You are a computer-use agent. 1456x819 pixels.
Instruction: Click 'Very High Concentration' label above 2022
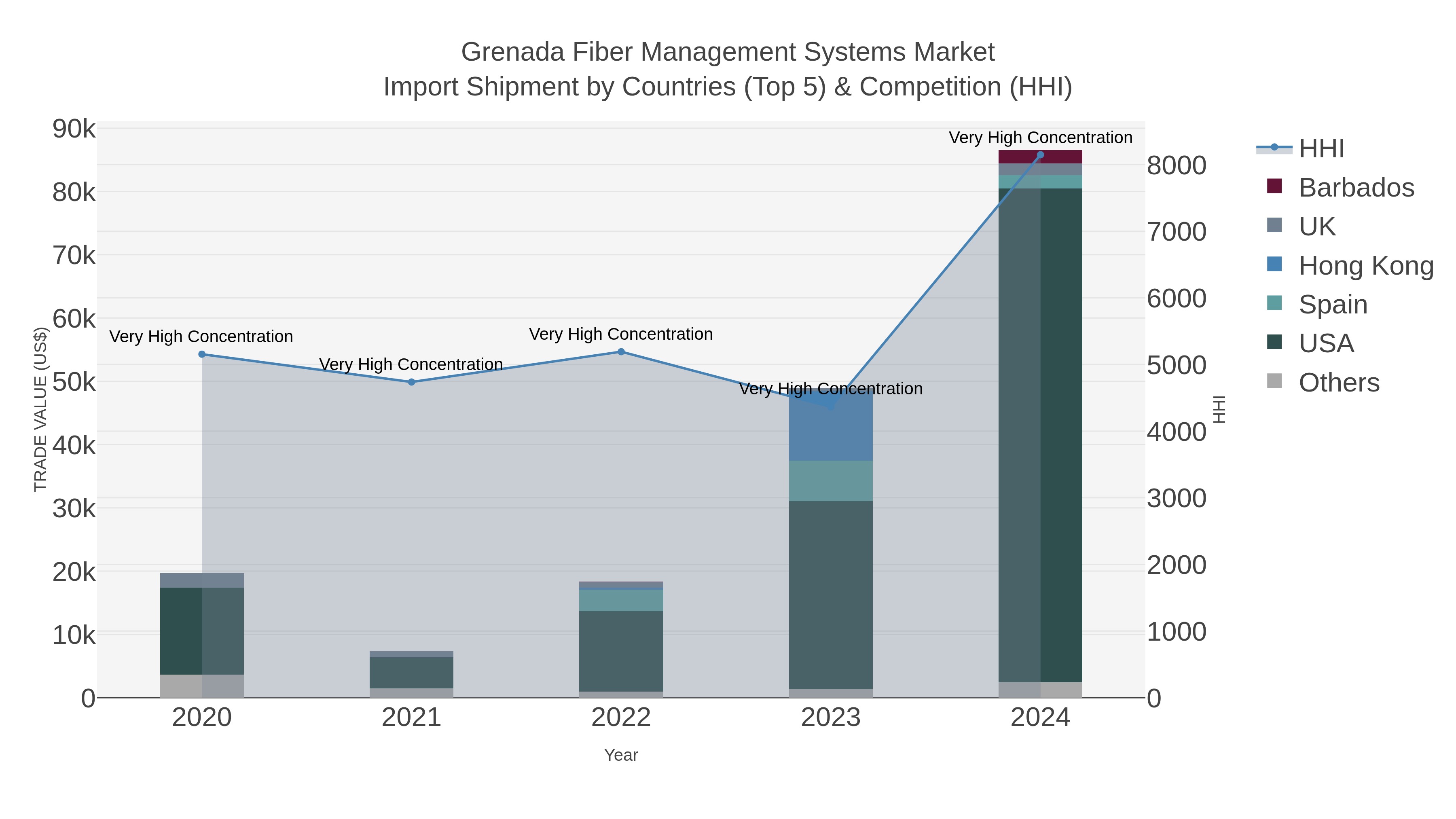click(621, 334)
